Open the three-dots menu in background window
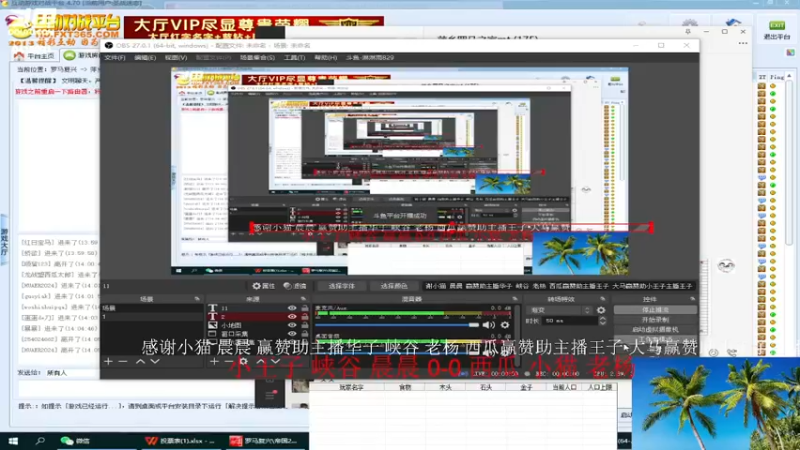Screen dimensions: 800x450 743,43
